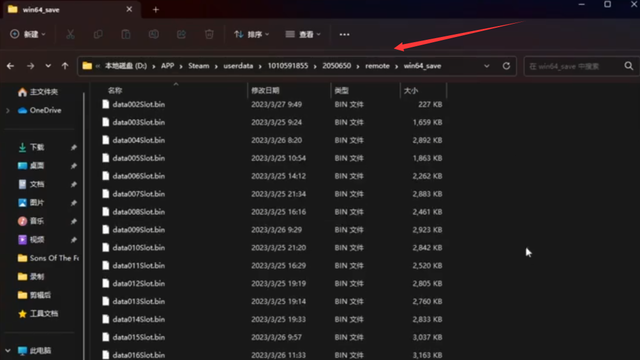Open Videos quick access folder

coord(31,240)
